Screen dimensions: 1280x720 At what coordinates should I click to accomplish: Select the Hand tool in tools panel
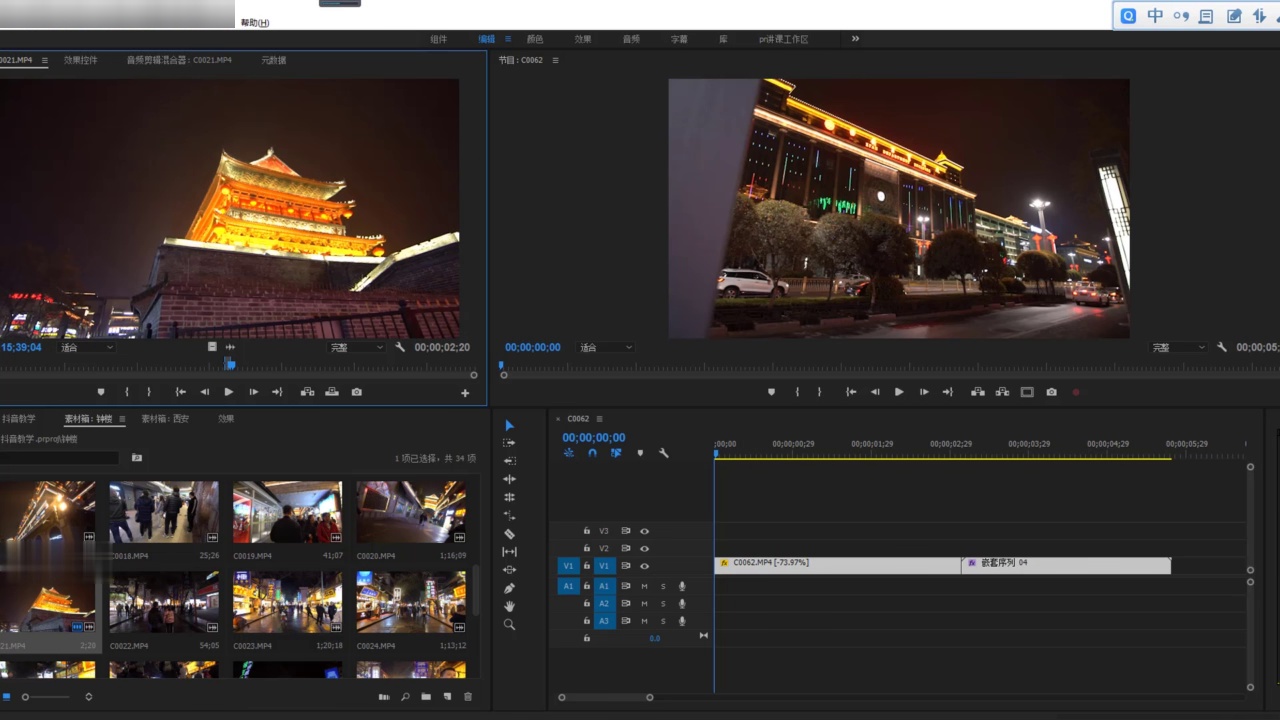pyautogui.click(x=509, y=606)
